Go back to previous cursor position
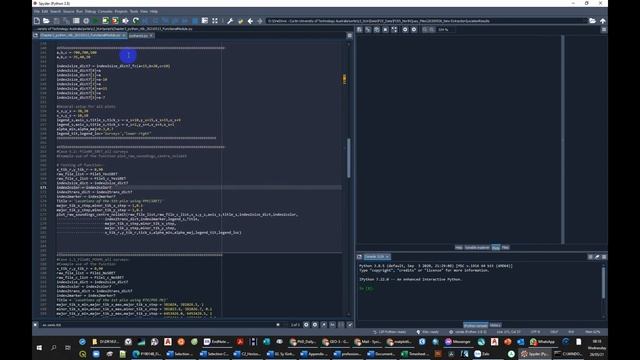This screenshot has width=640, height=360. coord(250,20)
